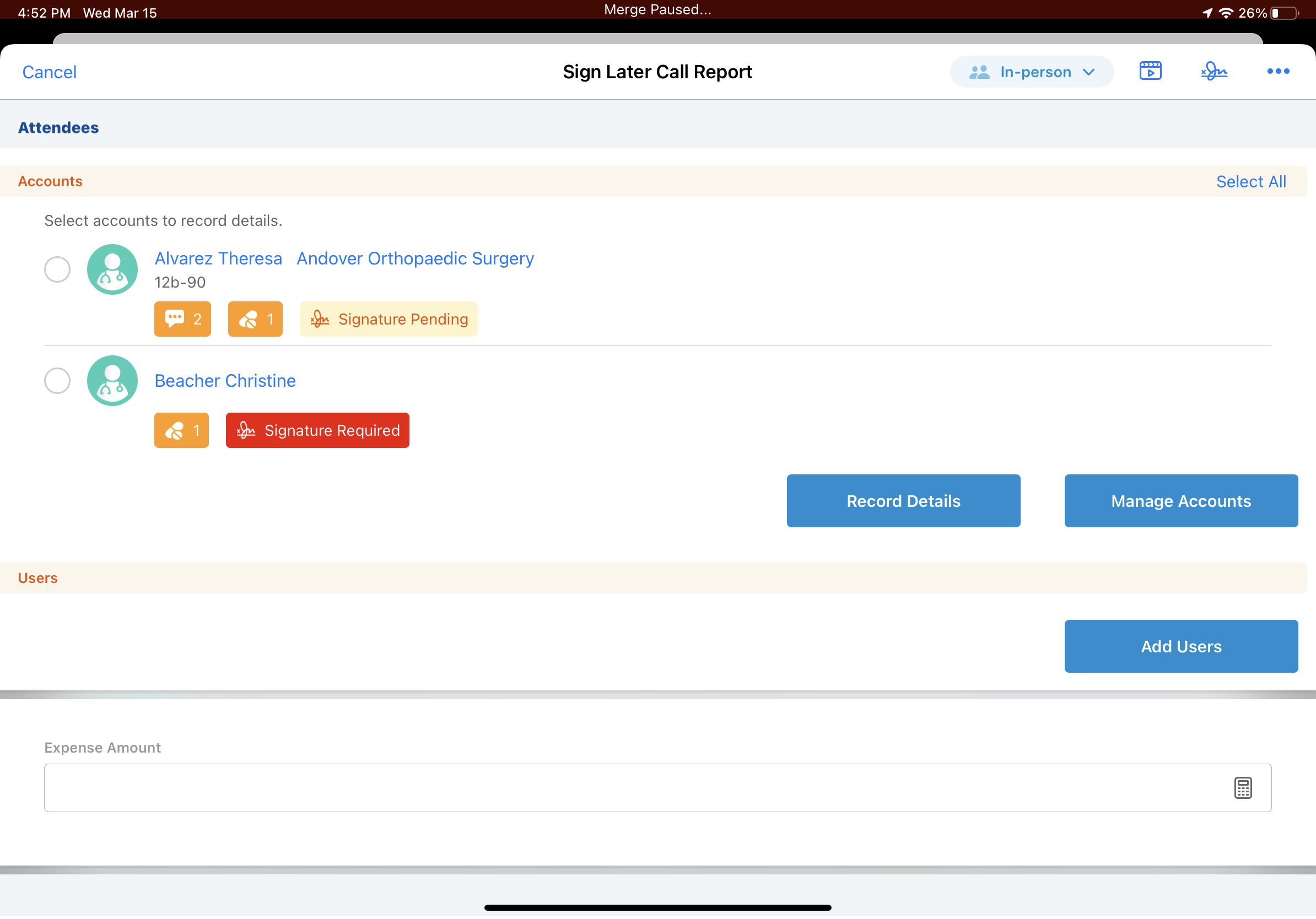Select the radio button for Beacher Christine
Image resolution: width=1316 pixels, height=919 pixels.
[57, 380]
